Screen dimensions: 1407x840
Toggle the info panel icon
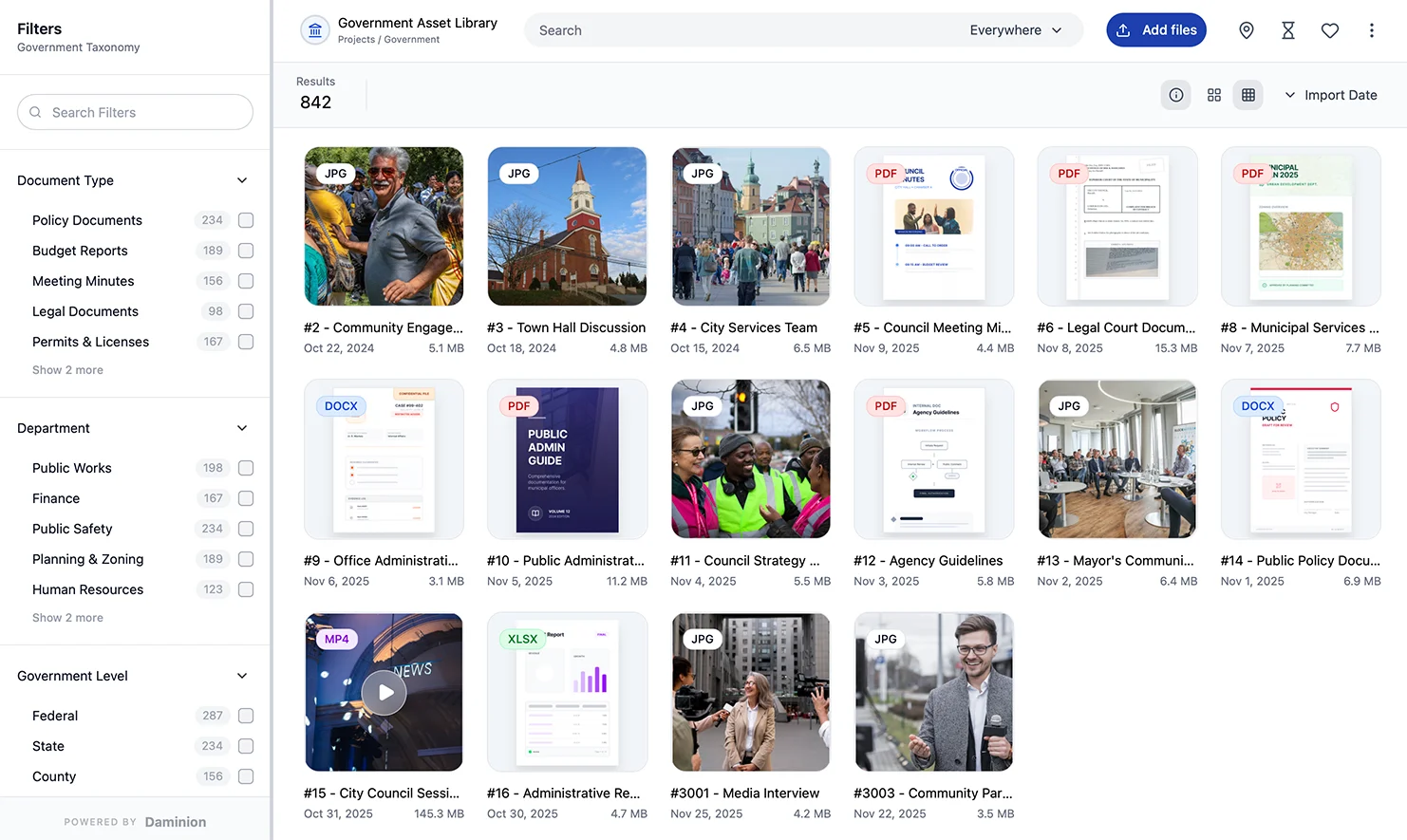[1176, 95]
